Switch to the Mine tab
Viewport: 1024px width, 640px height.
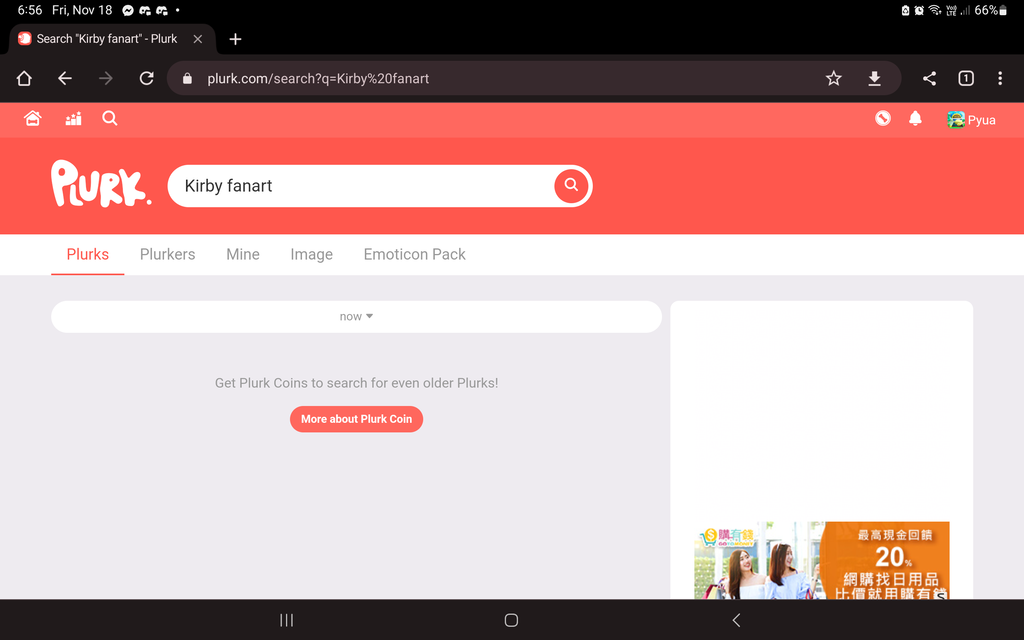243,254
